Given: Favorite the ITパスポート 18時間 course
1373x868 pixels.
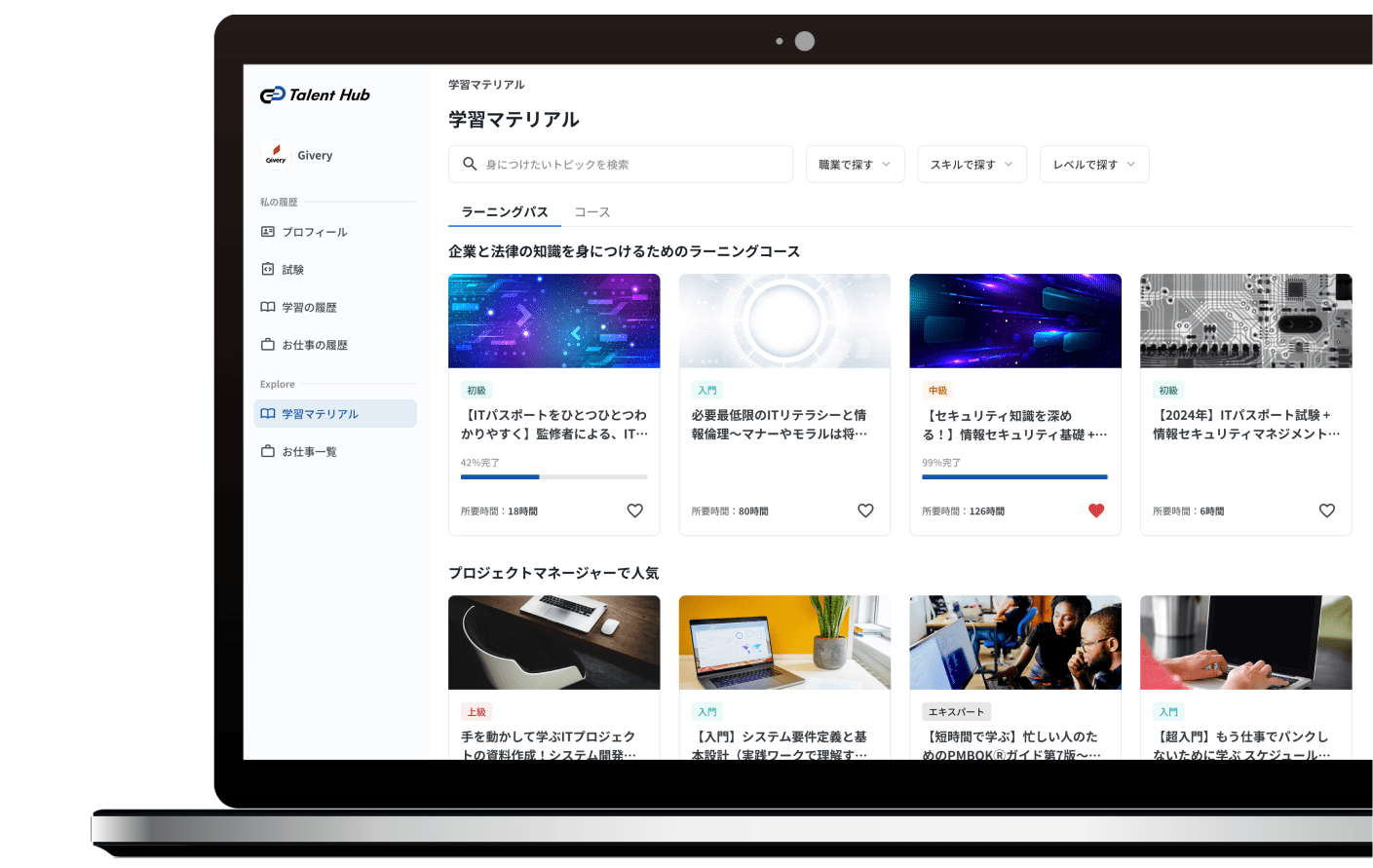Looking at the screenshot, I should pos(634,510).
